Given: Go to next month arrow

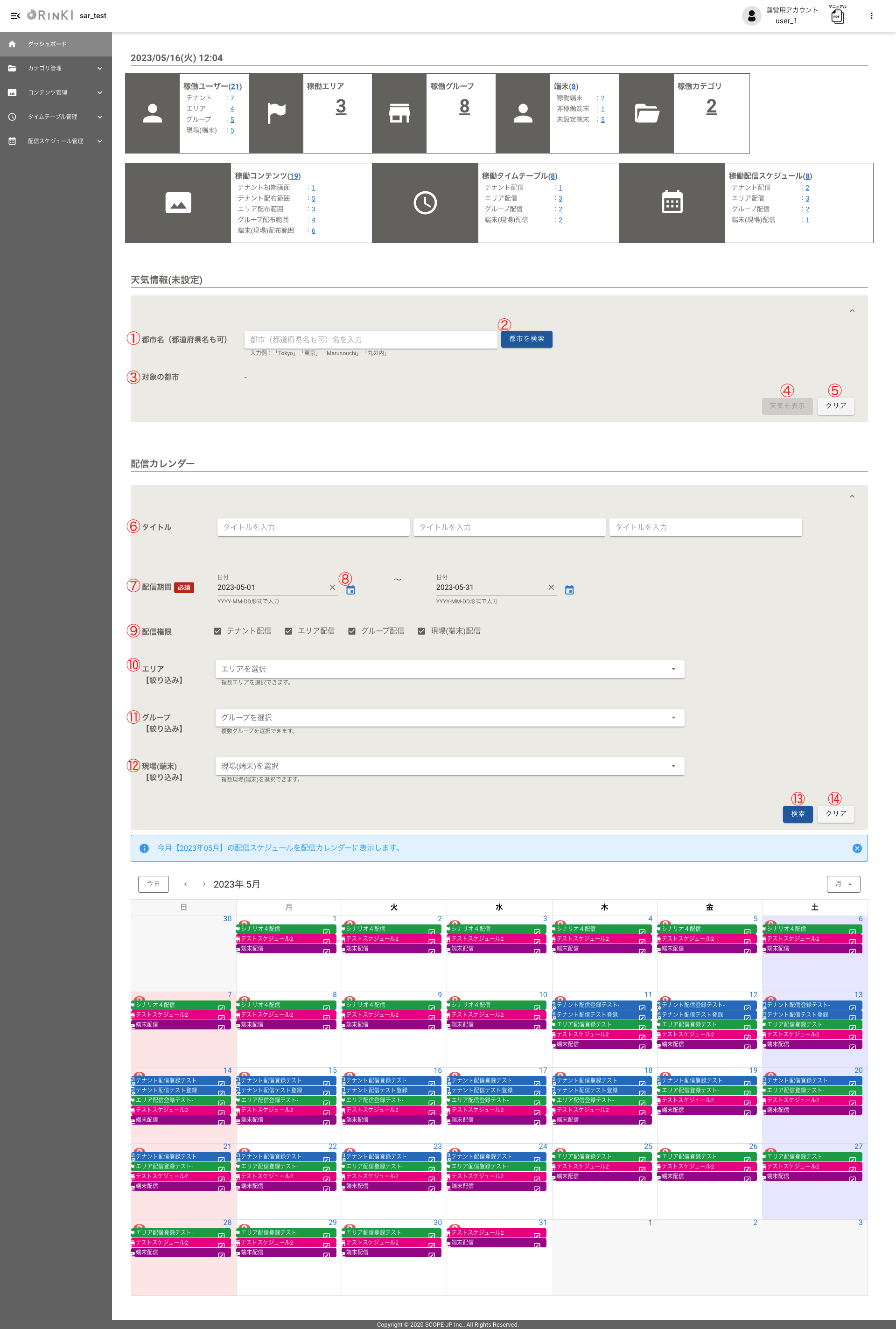Looking at the screenshot, I should (x=204, y=884).
